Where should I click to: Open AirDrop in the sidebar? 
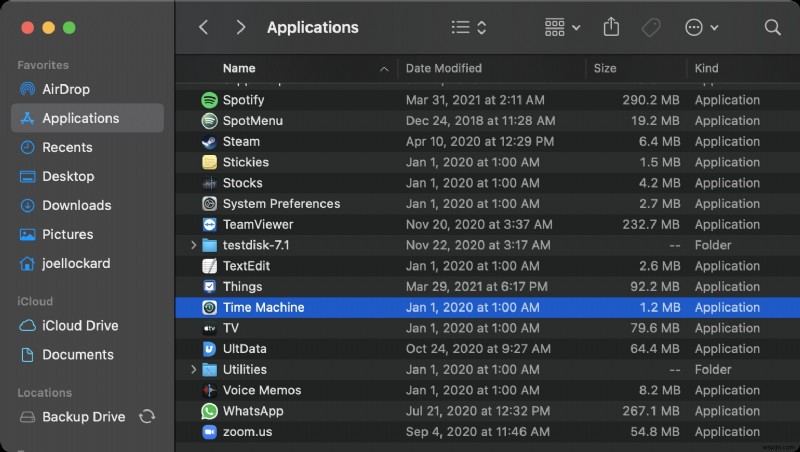(x=87, y=89)
